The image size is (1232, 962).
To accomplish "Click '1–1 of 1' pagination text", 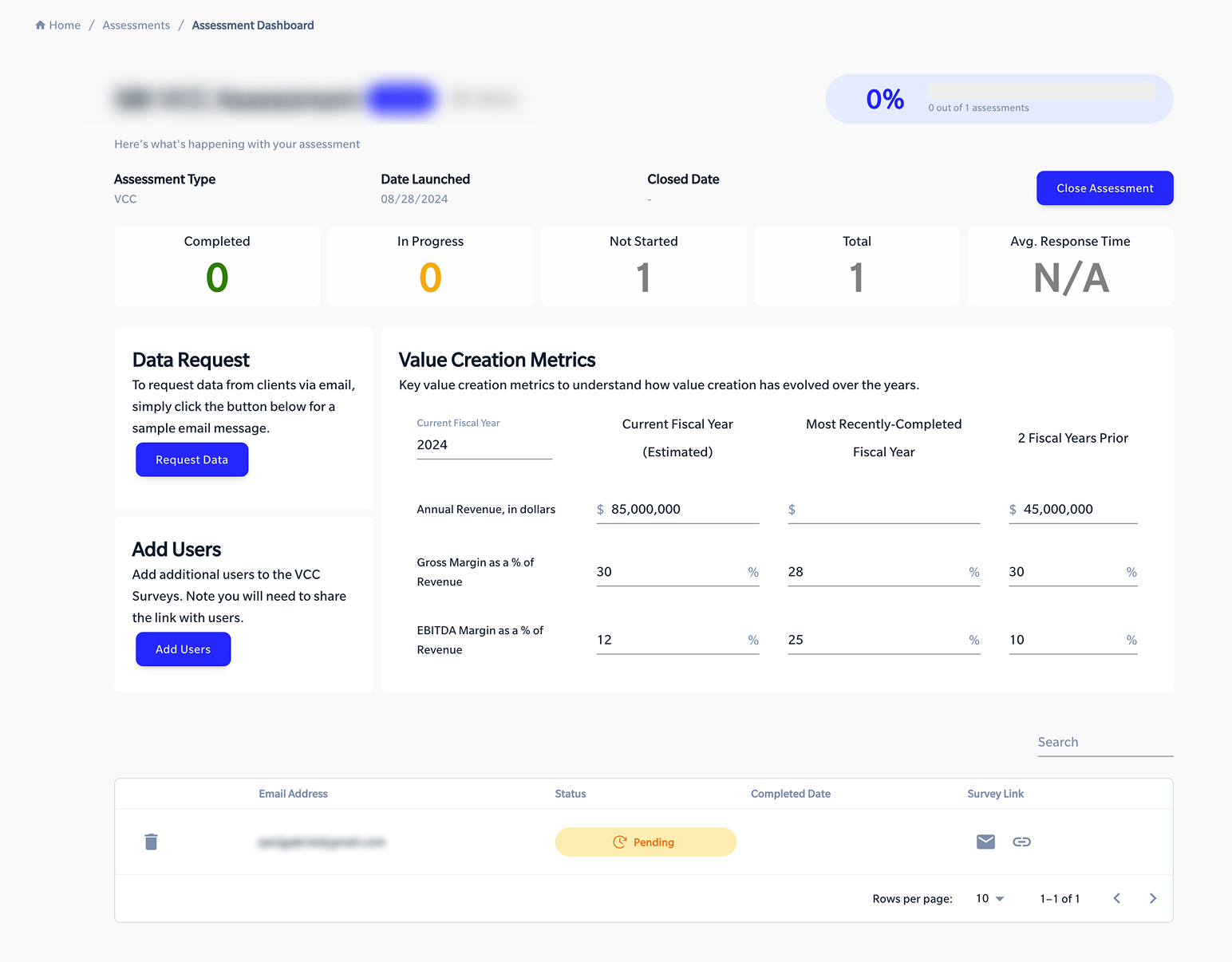I will coord(1060,898).
